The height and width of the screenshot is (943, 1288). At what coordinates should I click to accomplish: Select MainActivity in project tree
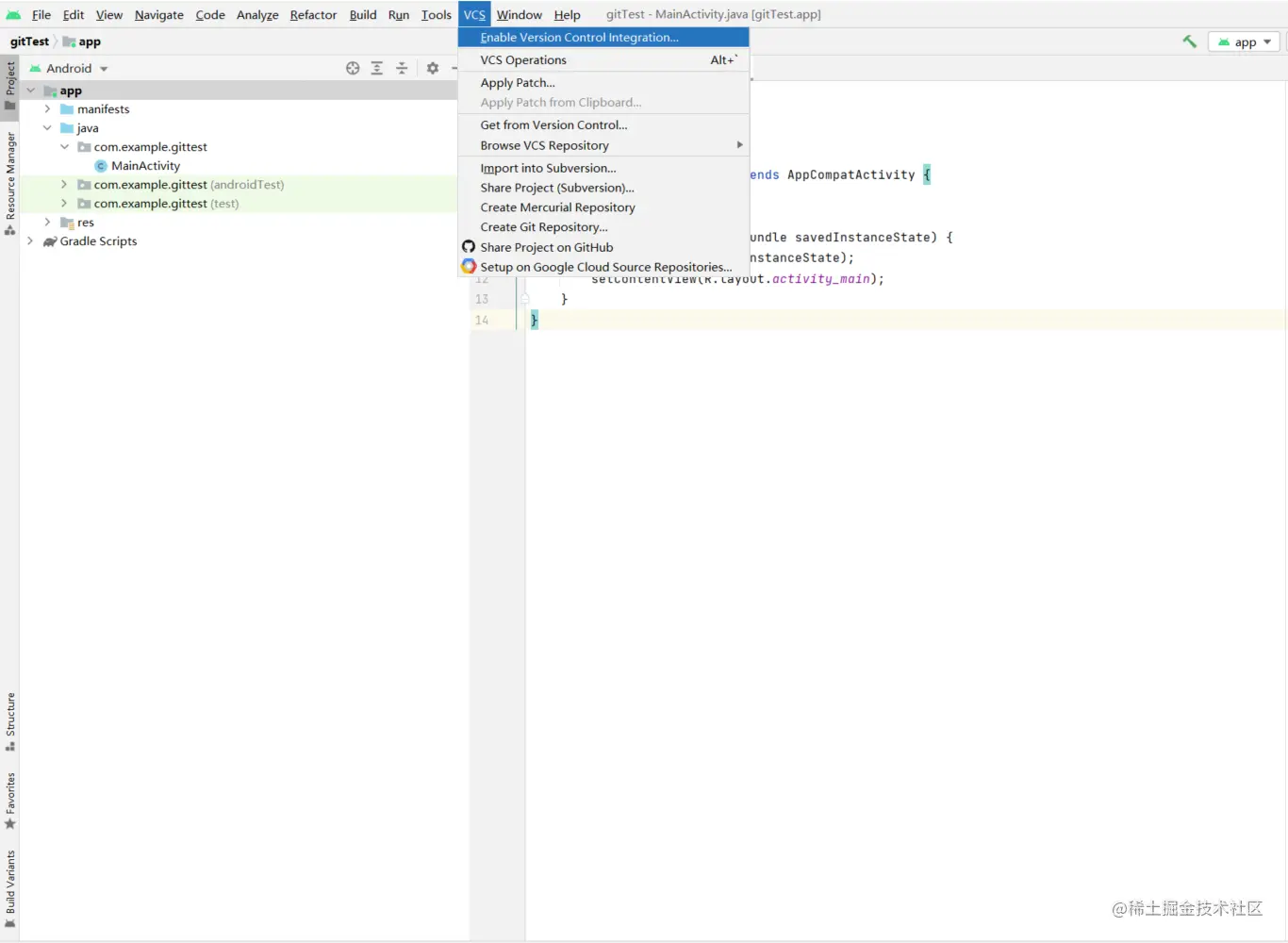(x=145, y=166)
